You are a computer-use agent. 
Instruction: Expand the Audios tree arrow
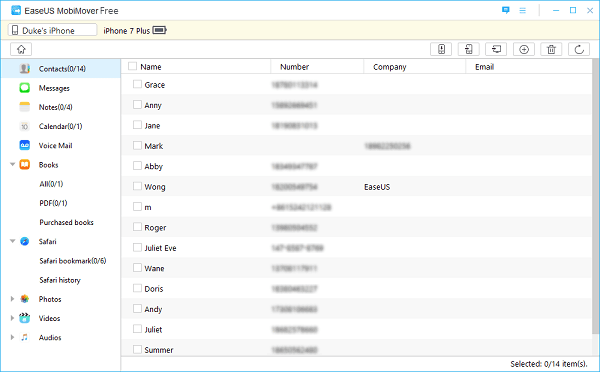pos(12,337)
